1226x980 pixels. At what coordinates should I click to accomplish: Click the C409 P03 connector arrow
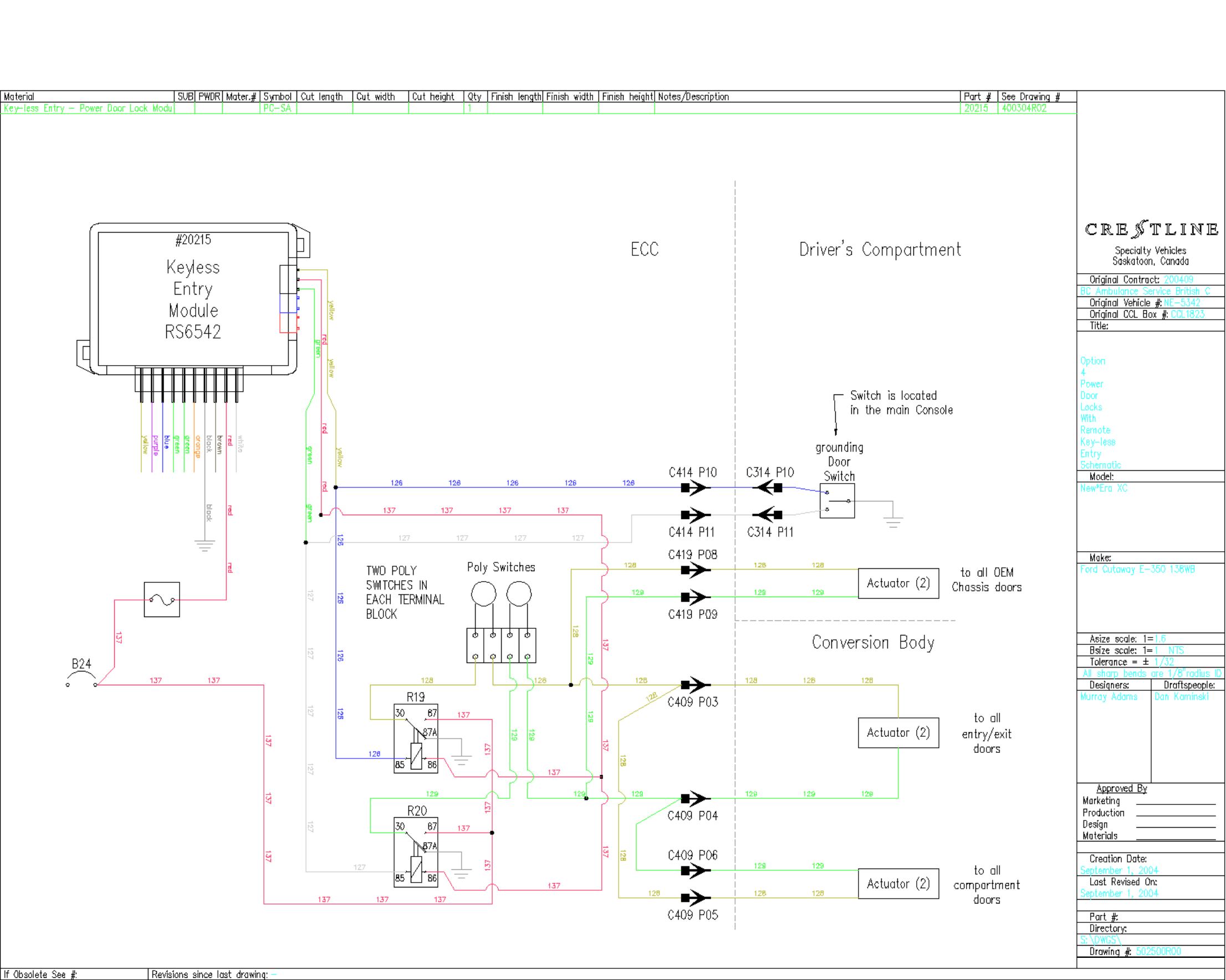click(x=696, y=685)
